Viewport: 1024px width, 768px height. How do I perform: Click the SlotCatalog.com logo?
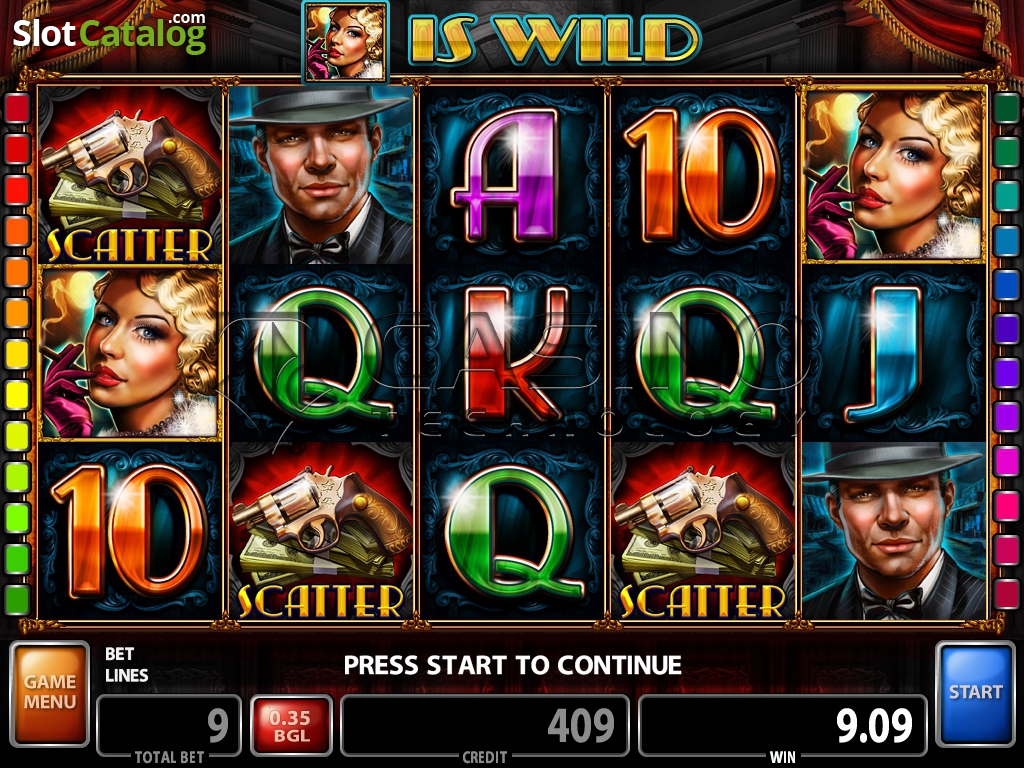[x=110, y=33]
